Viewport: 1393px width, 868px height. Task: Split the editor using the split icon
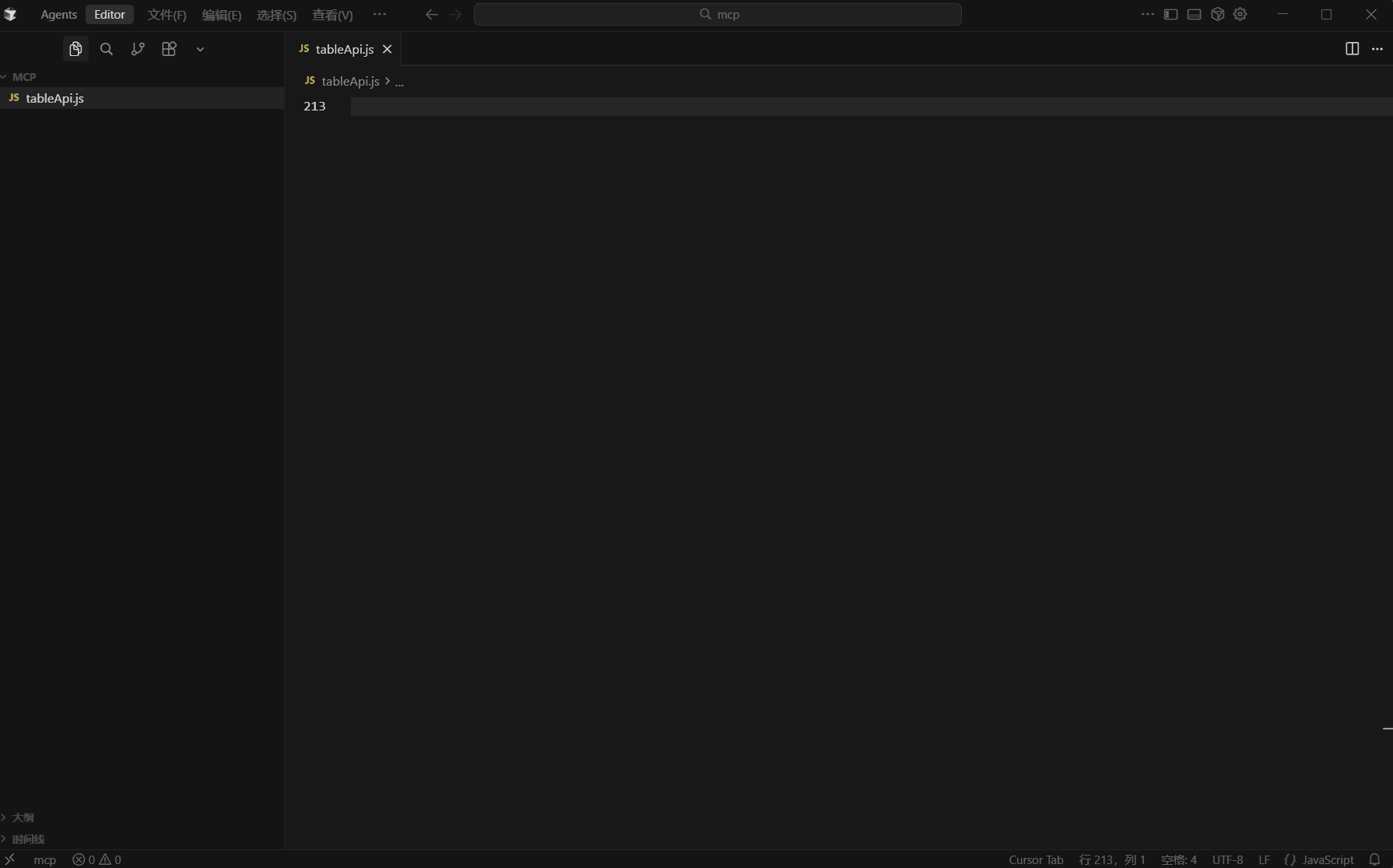tap(1352, 48)
